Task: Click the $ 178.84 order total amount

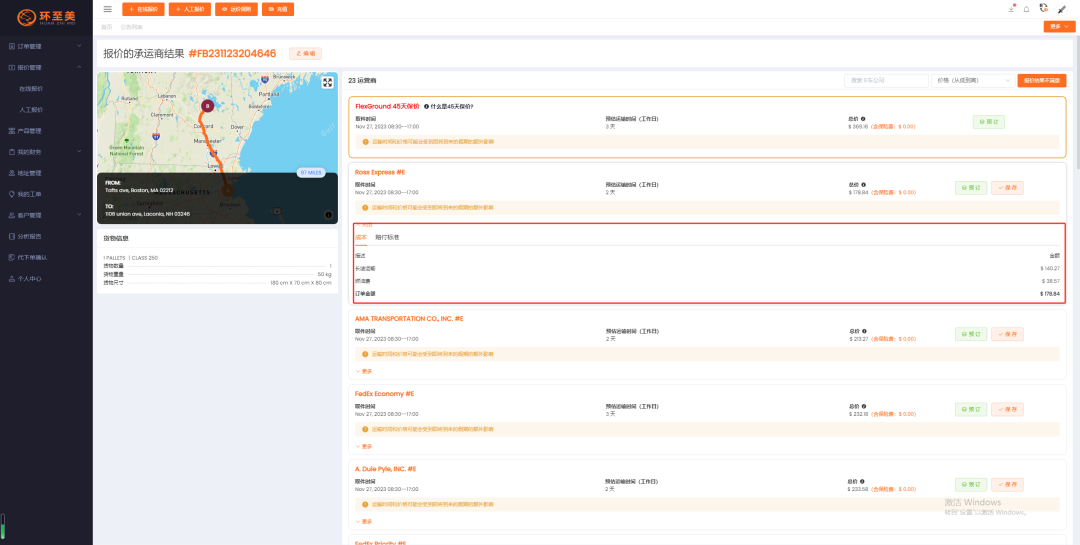Action: click(x=1050, y=294)
